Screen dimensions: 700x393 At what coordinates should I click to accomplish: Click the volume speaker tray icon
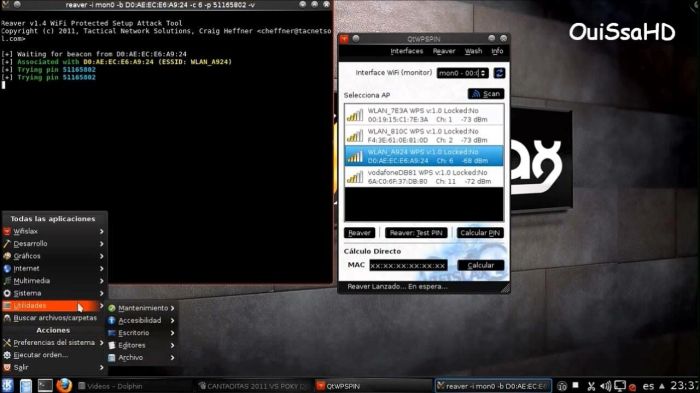(x=605, y=386)
